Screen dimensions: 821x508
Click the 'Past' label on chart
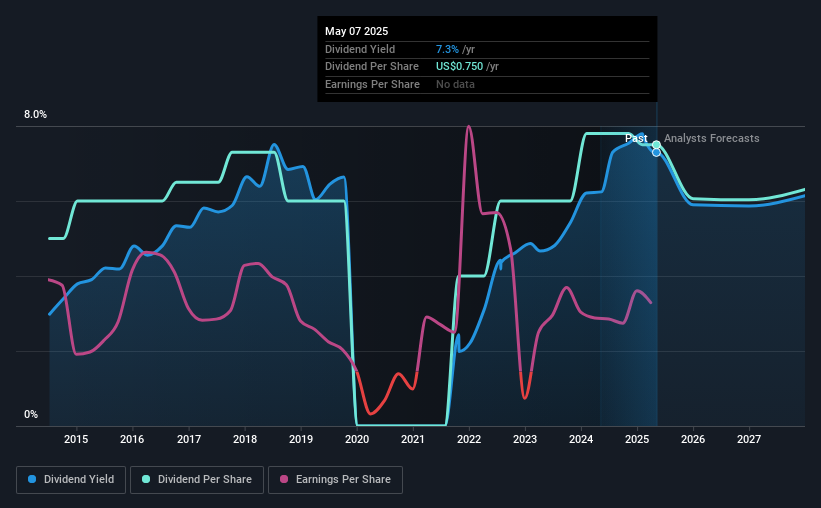(636, 138)
